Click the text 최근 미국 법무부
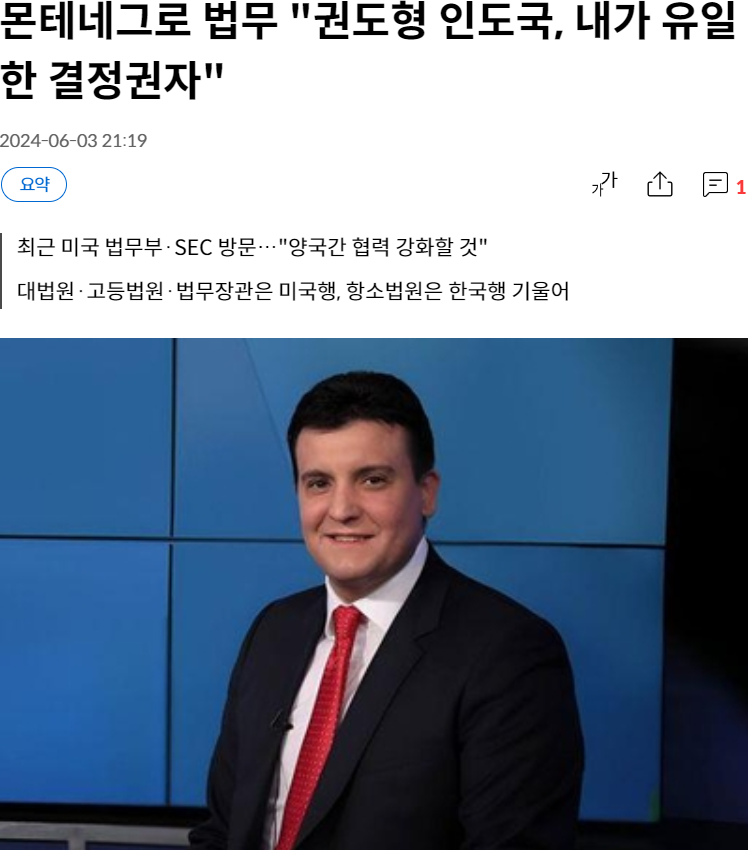Viewport: 748px width, 850px height. 90,247
